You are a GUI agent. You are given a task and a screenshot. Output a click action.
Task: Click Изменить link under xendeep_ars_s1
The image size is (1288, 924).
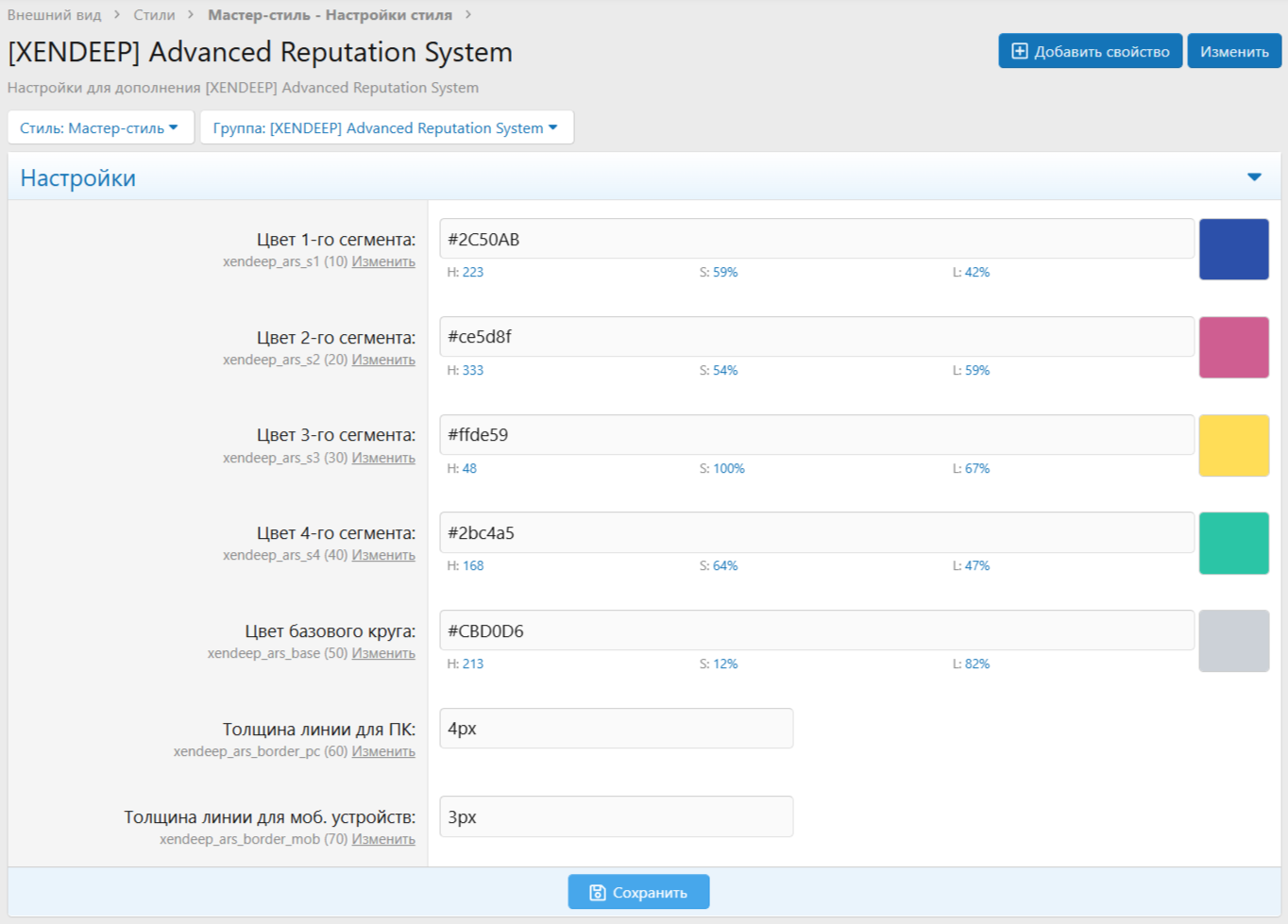[383, 262]
